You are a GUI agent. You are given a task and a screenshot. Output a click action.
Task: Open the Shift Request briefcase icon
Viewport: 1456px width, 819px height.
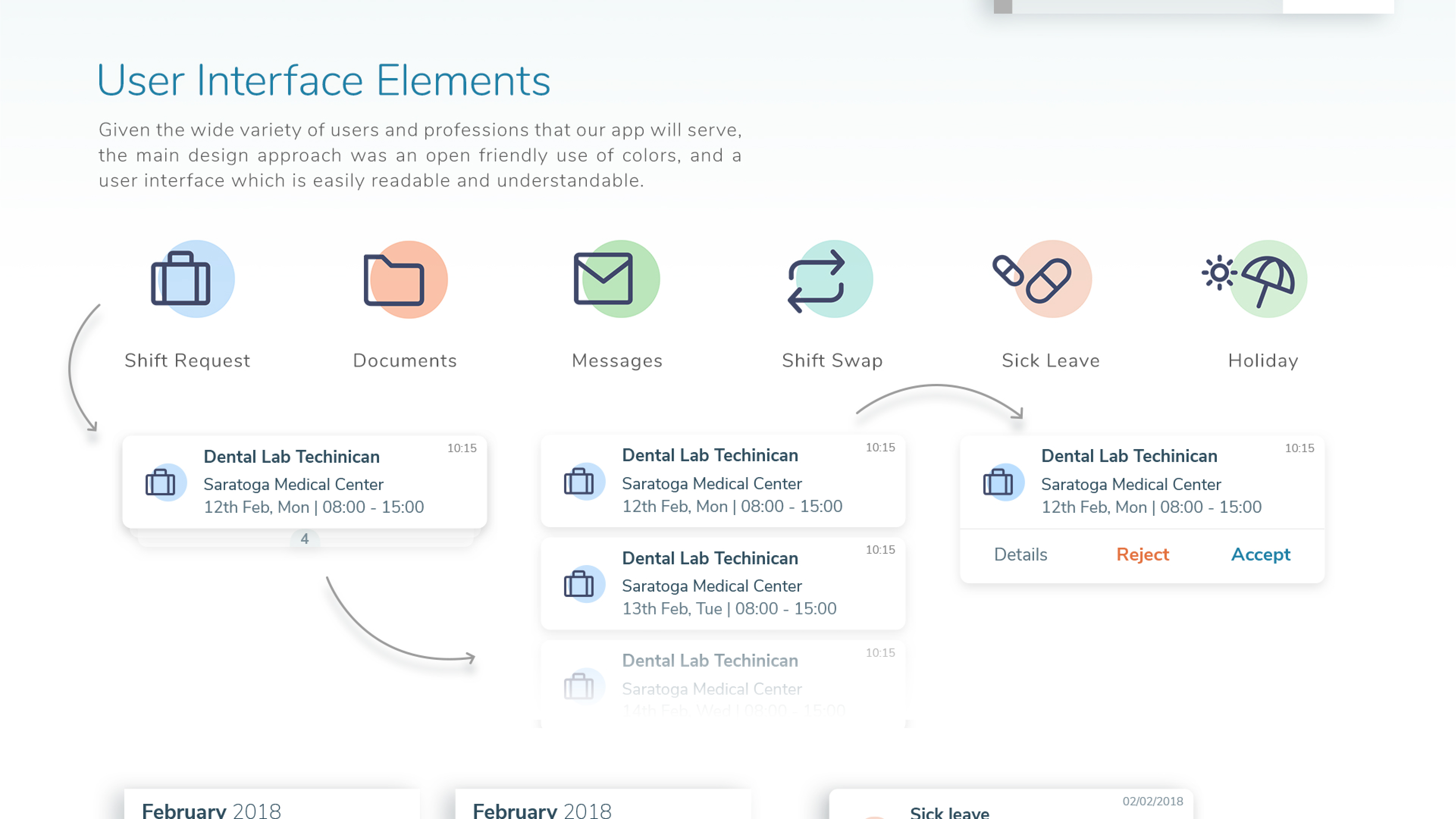[x=192, y=279]
